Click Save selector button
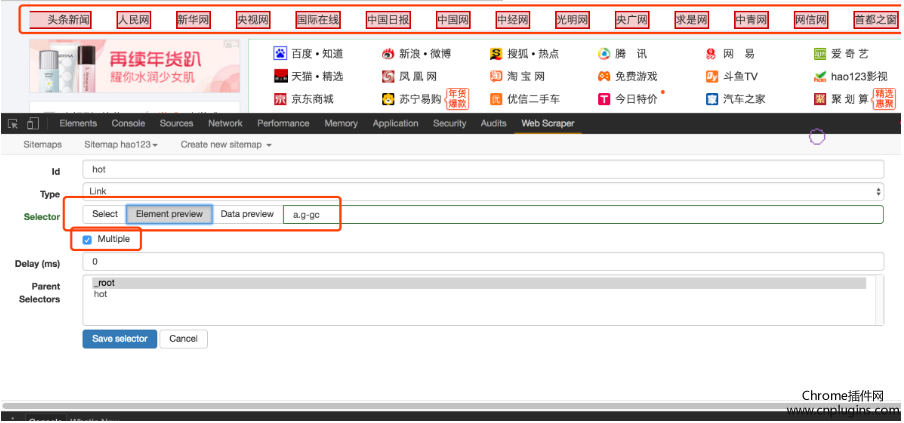 [x=120, y=339]
